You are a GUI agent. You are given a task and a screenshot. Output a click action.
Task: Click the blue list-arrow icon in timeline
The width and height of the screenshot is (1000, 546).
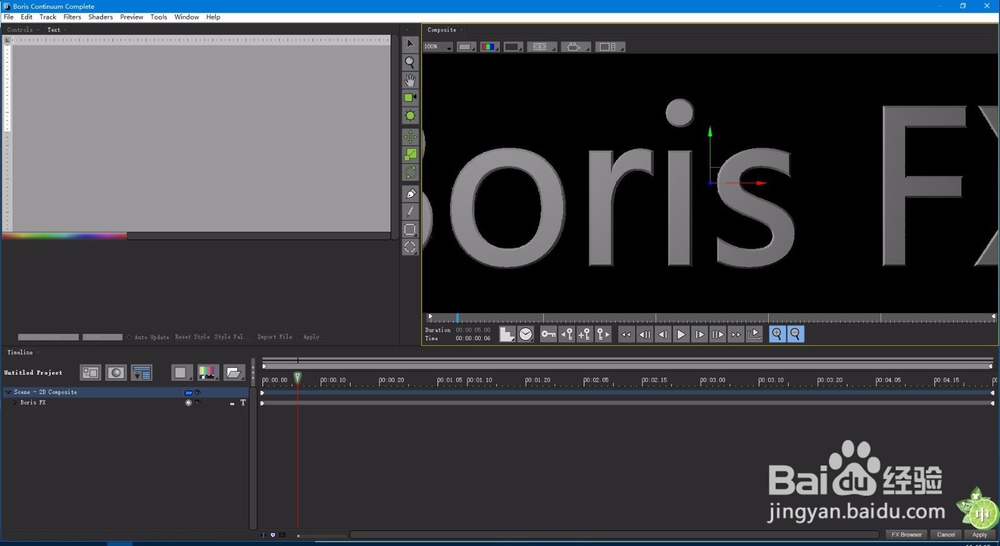tap(141, 373)
